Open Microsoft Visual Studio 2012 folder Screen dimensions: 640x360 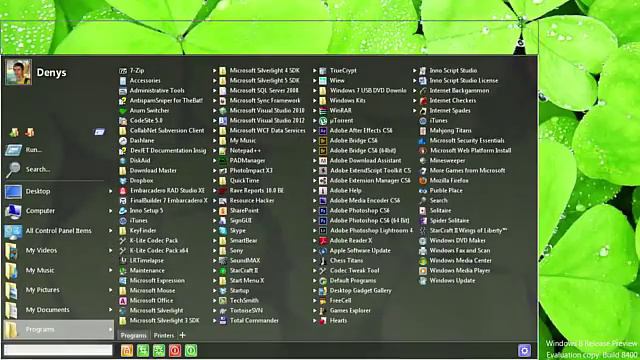[x=267, y=120]
